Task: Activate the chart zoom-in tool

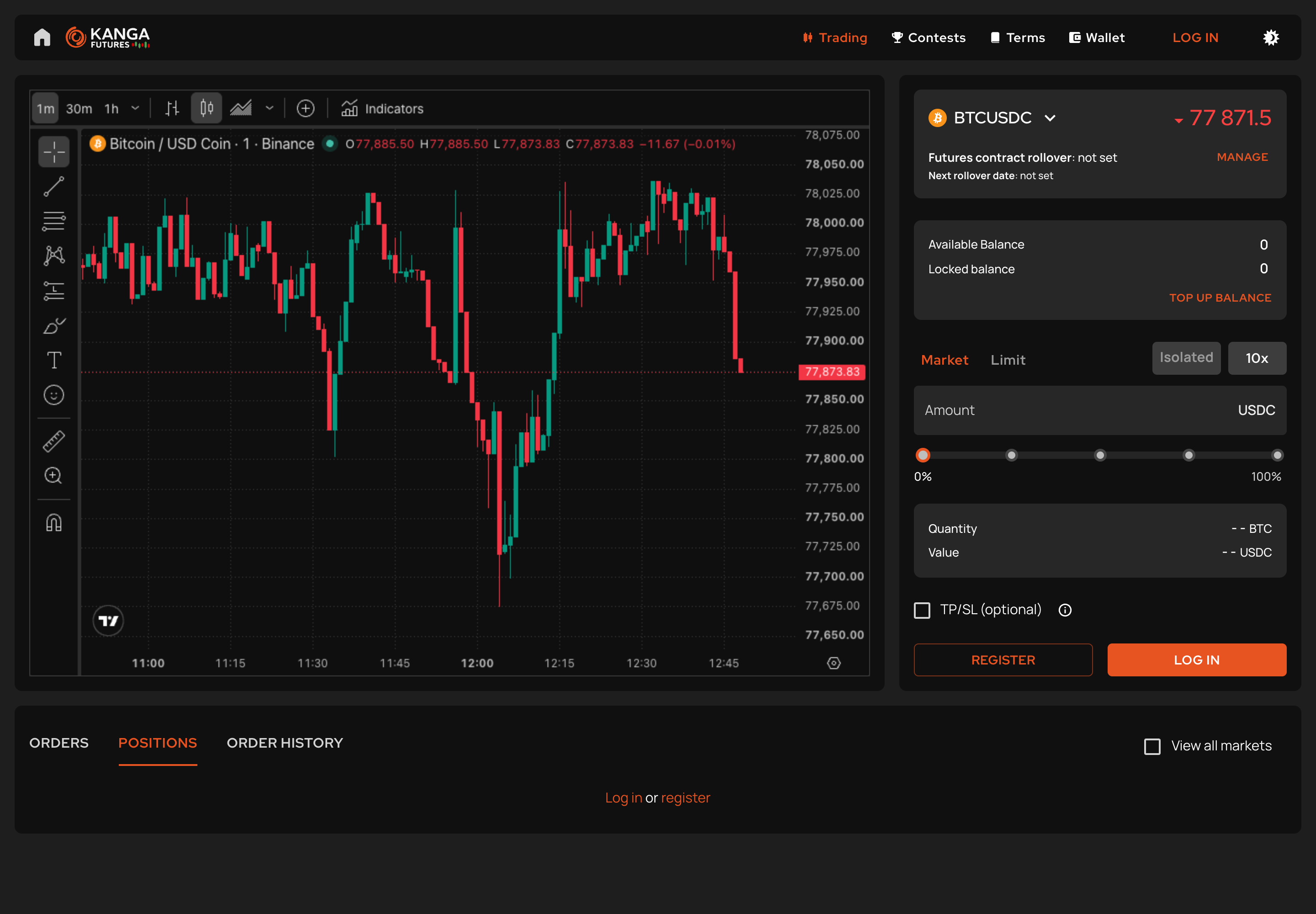Action: coord(54,476)
